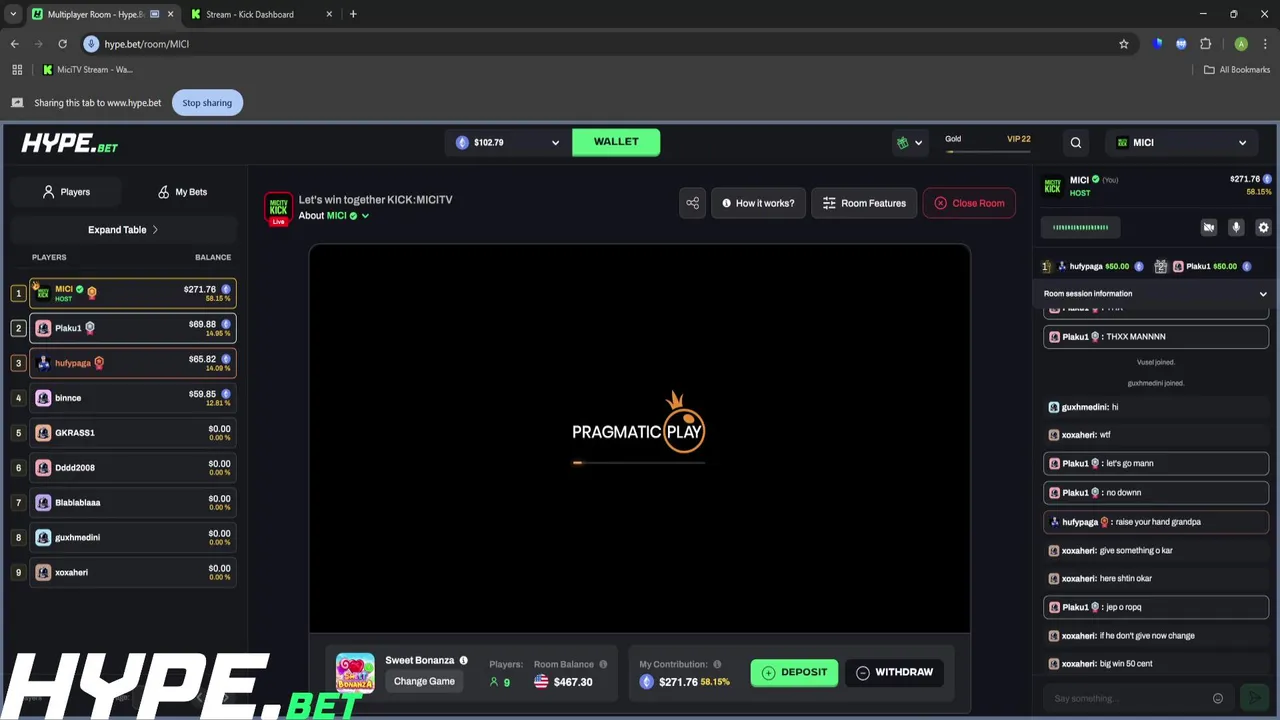The height and width of the screenshot is (720, 1280).
Task: Open the browser extensions puzzle icon
Action: 1205,44
